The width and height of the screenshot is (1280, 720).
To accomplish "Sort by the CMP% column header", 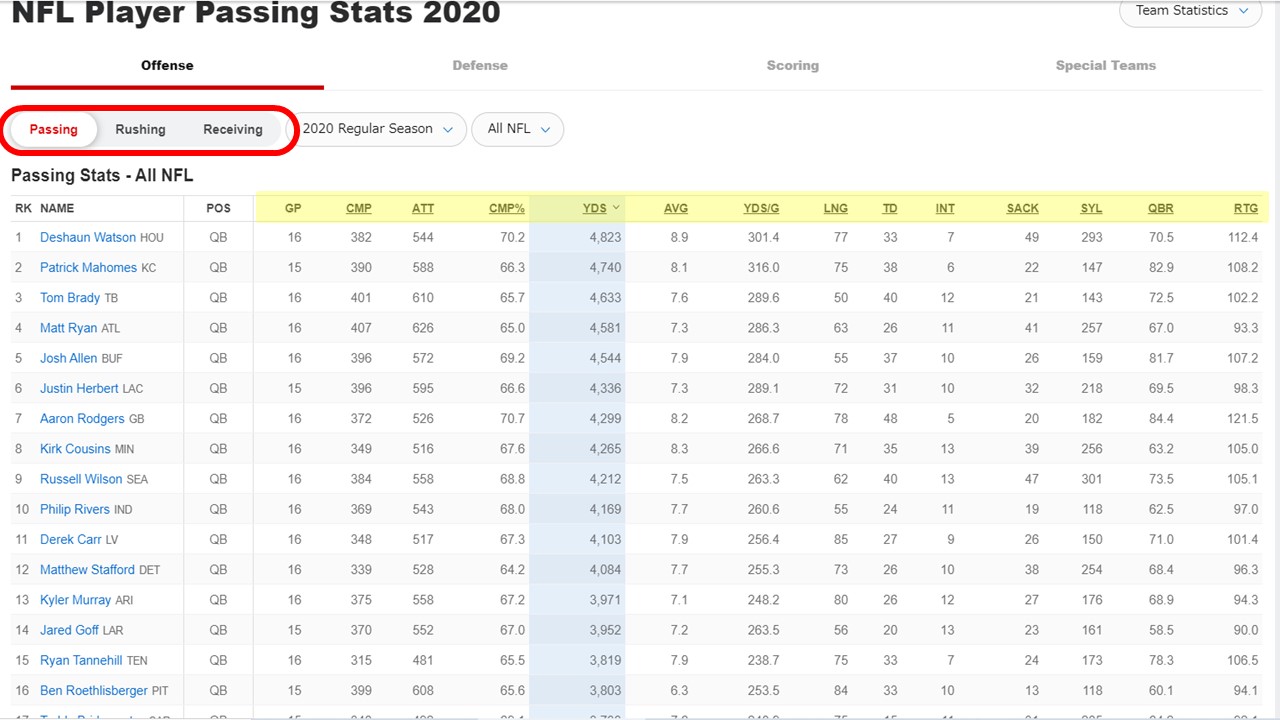I will (x=506, y=208).
